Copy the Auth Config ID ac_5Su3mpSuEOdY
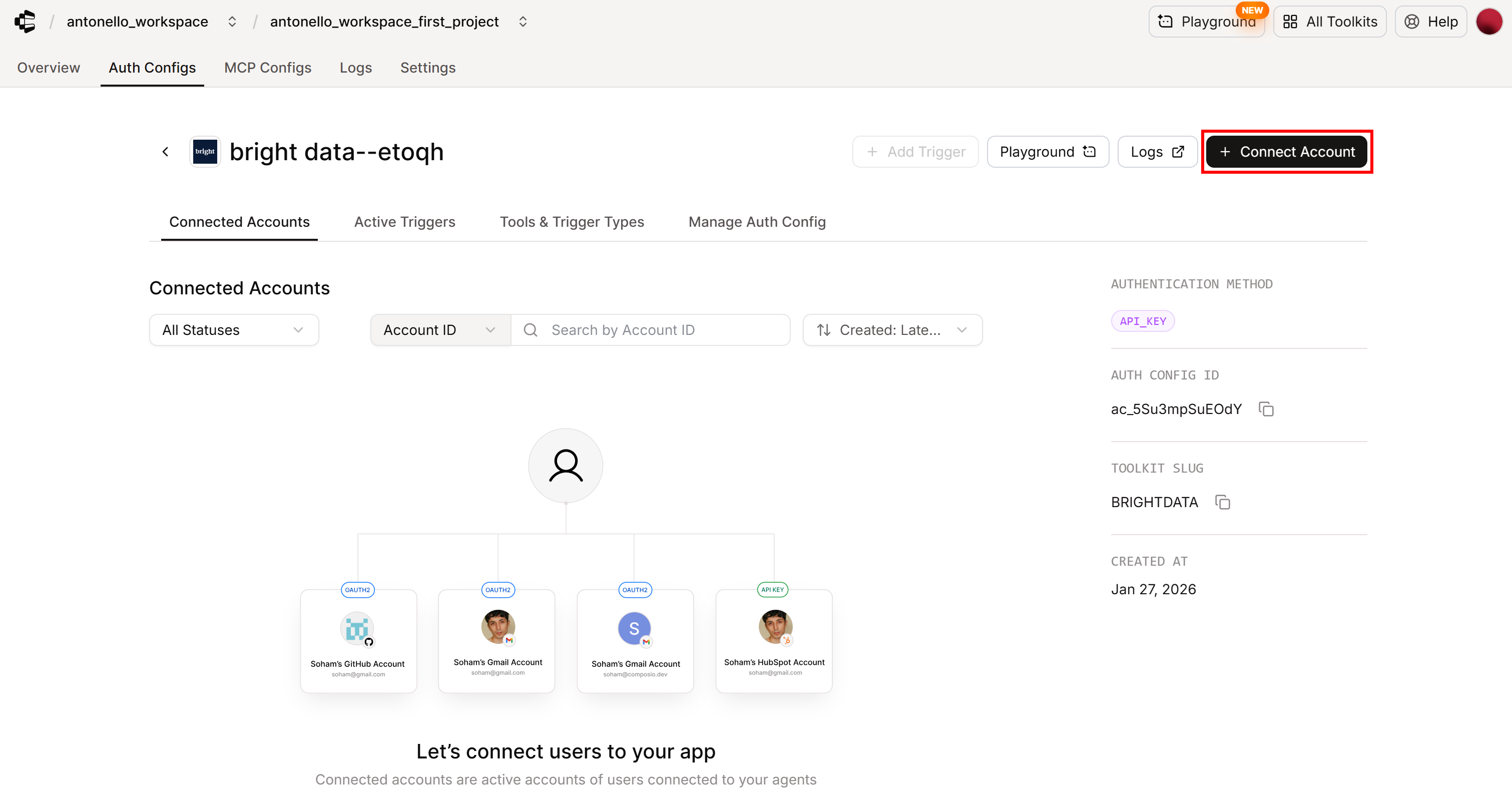1512x799 pixels. pyautogui.click(x=1266, y=409)
